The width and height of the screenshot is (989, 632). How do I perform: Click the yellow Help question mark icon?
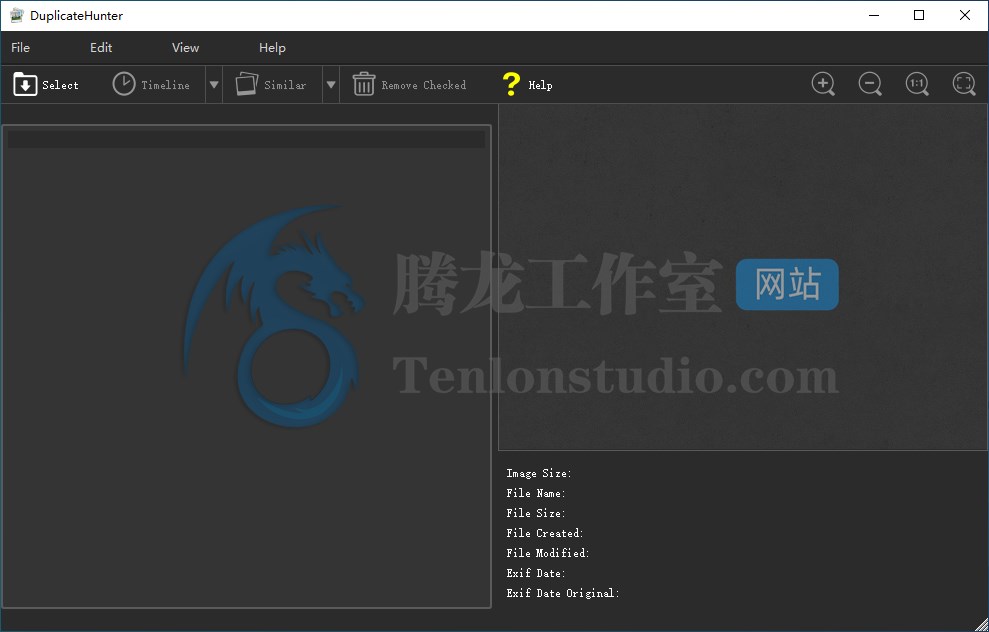[513, 84]
